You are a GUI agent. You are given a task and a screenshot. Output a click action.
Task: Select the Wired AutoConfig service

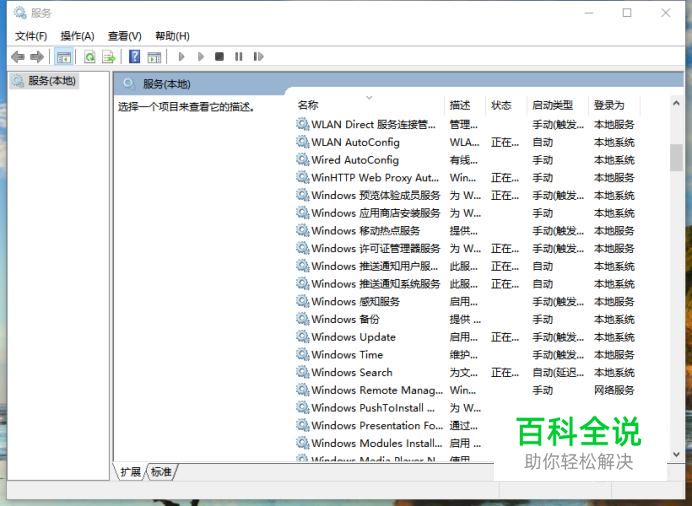pos(466,160)
